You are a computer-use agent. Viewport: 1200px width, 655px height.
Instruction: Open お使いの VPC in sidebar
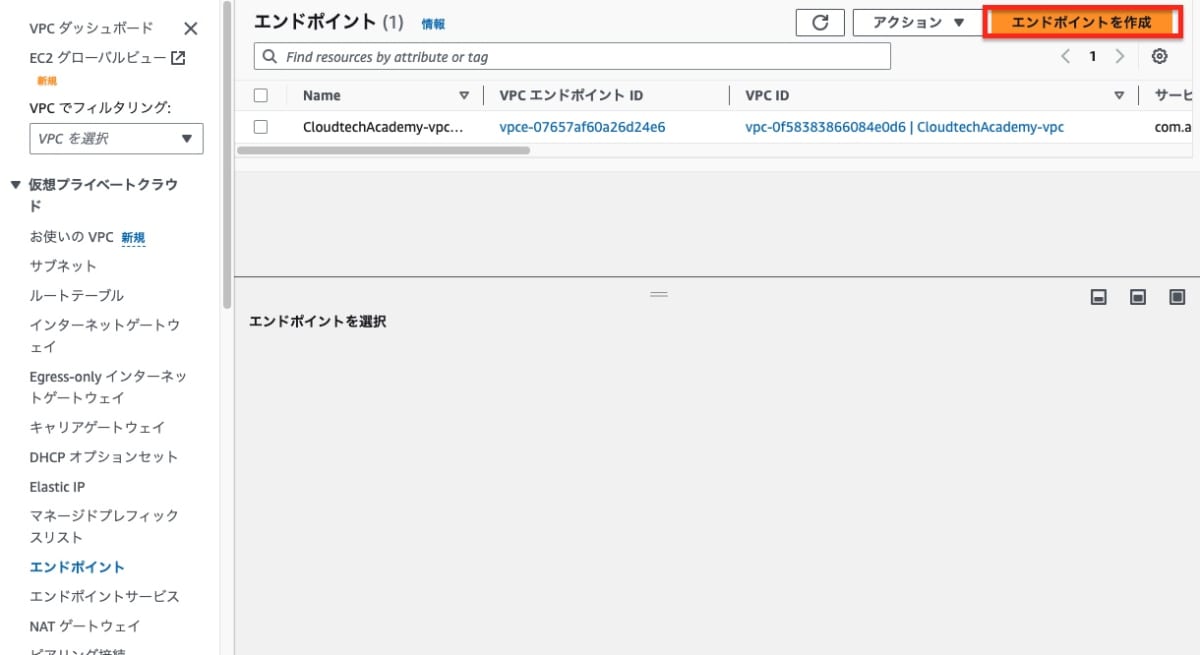72,237
